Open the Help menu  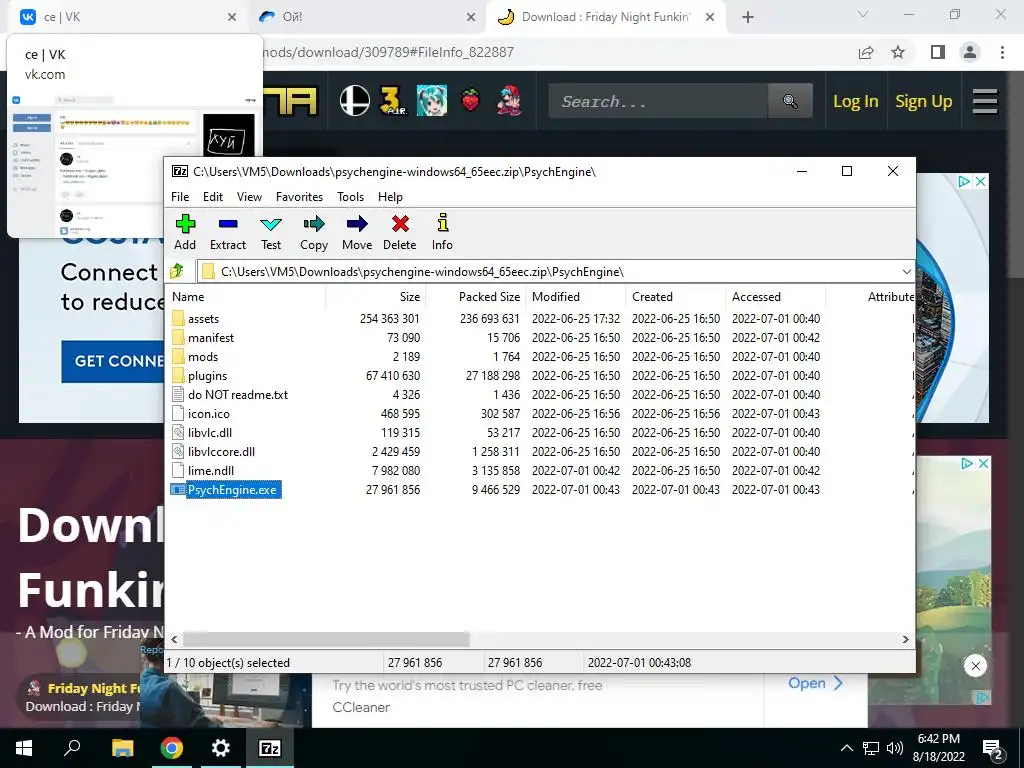[391, 197]
